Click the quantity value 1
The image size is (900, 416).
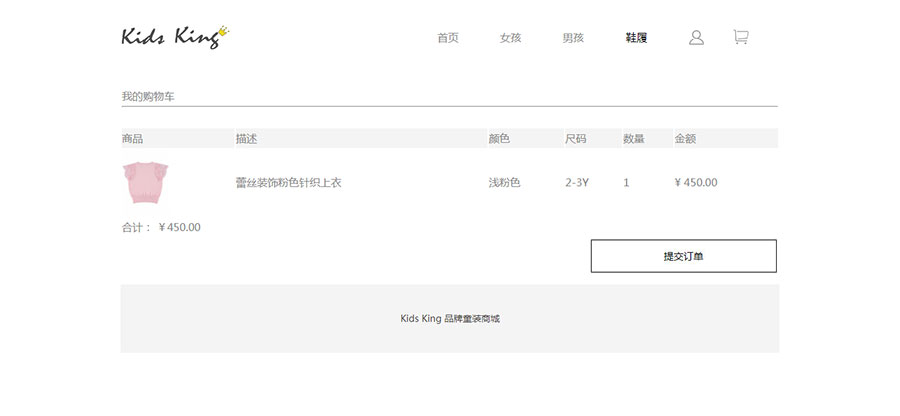click(626, 183)
